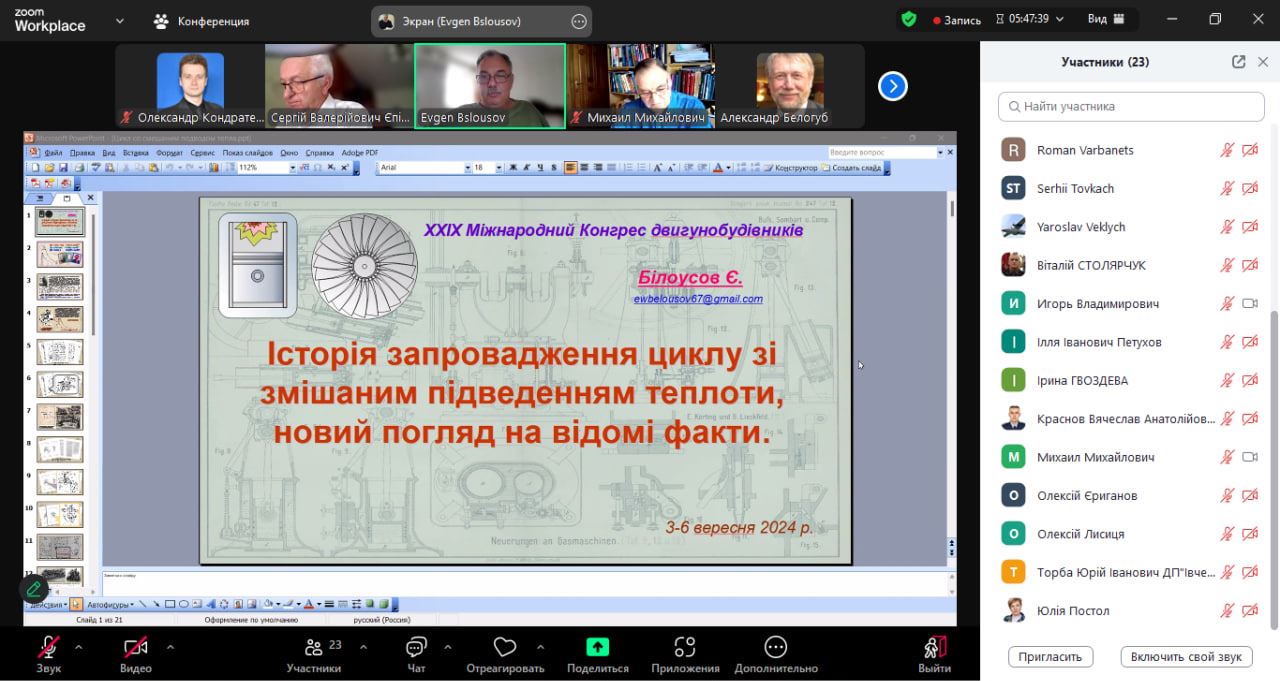The image size is (1280, 681).
Task: Open the More options icon
Action: click(x=775, y=647)
